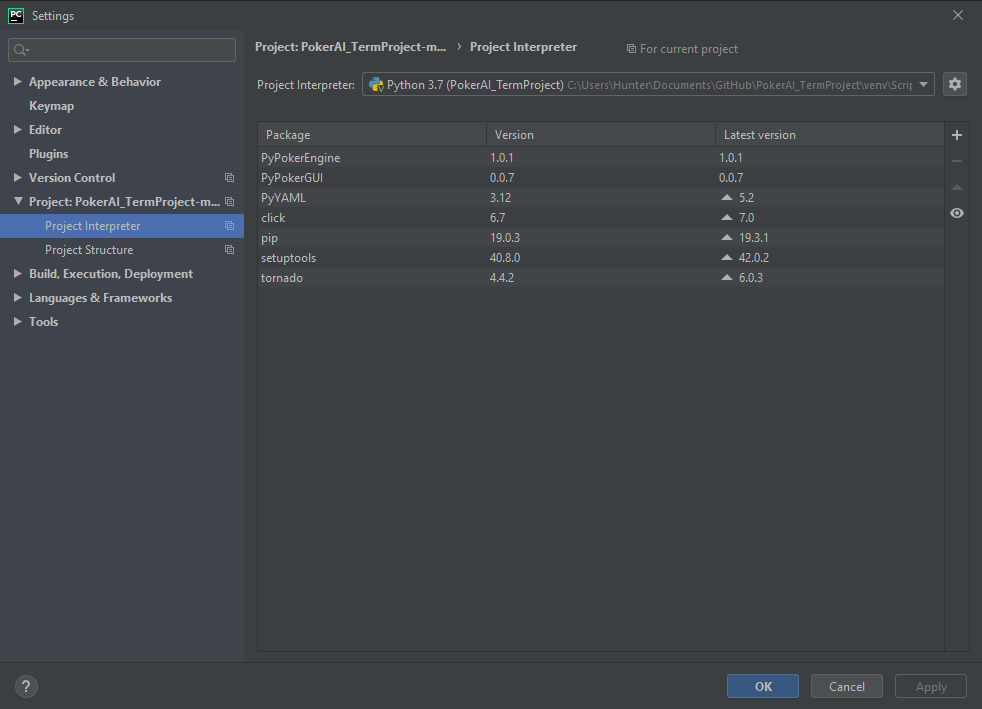Click the project-level icon beside Version Control
Screen dimensions: 982x709
(x=229, y=178)
